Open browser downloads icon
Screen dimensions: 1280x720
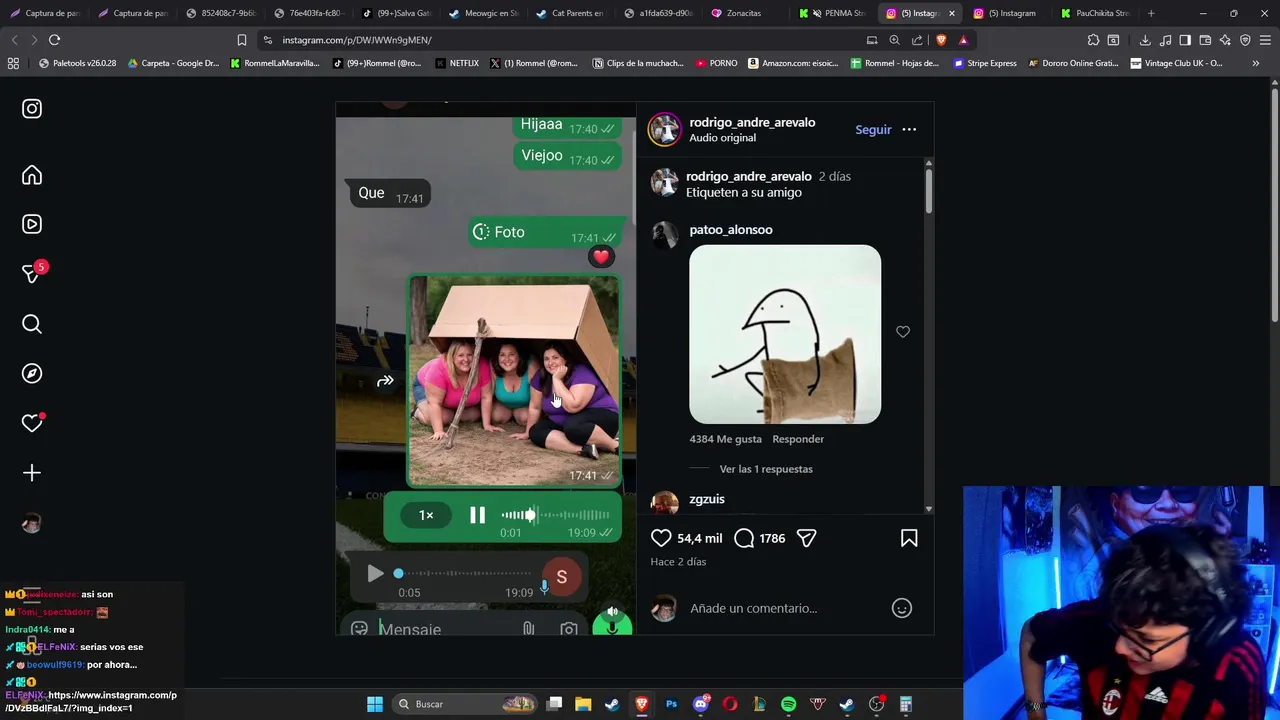(1145, 40)
